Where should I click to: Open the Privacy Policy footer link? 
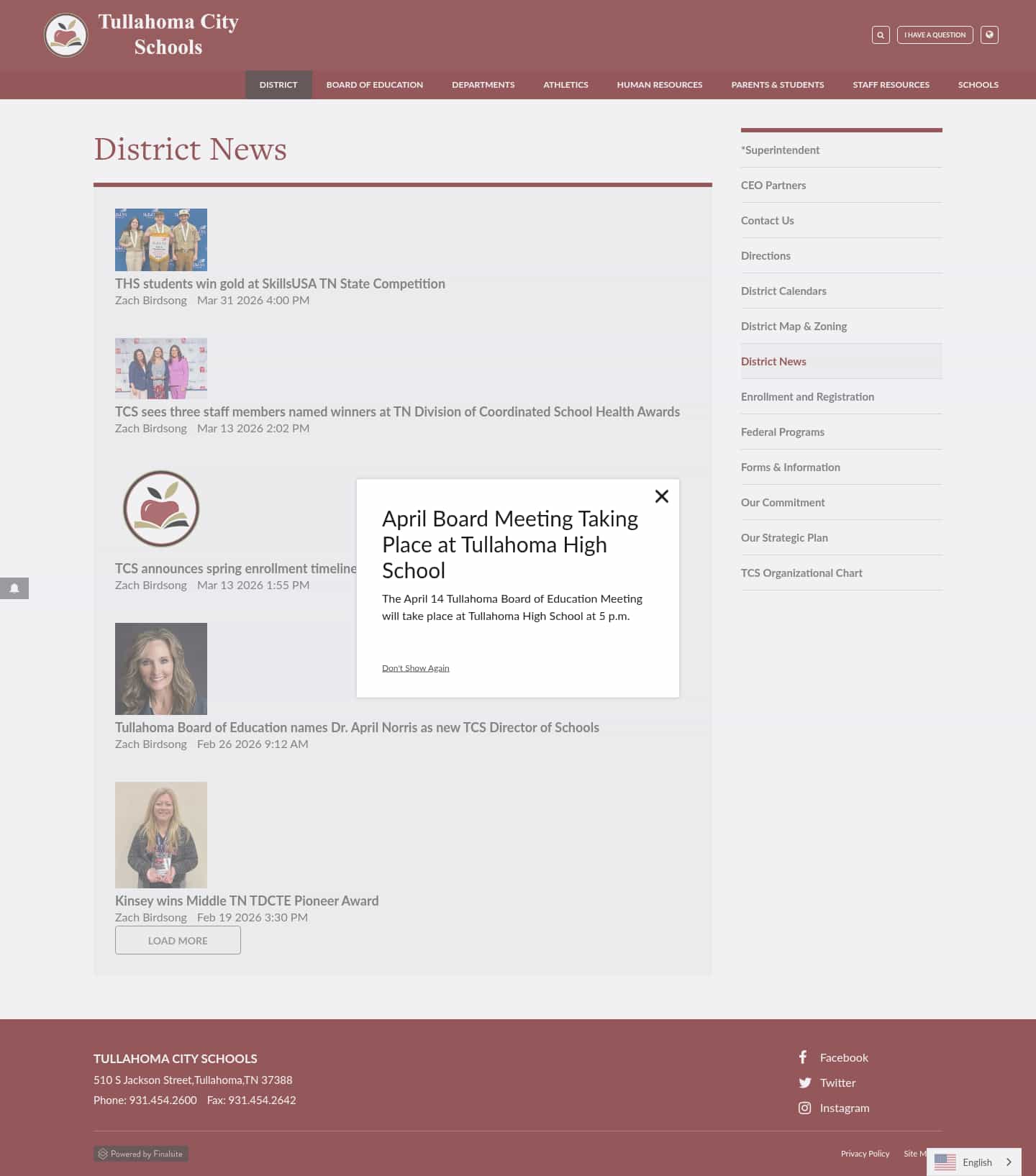865,1154
